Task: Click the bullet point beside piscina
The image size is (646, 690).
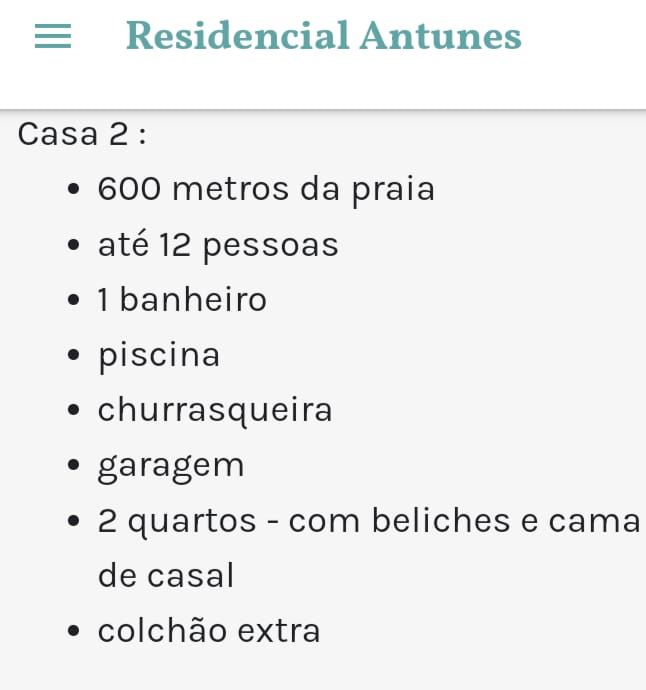Action: click(73, 356)
